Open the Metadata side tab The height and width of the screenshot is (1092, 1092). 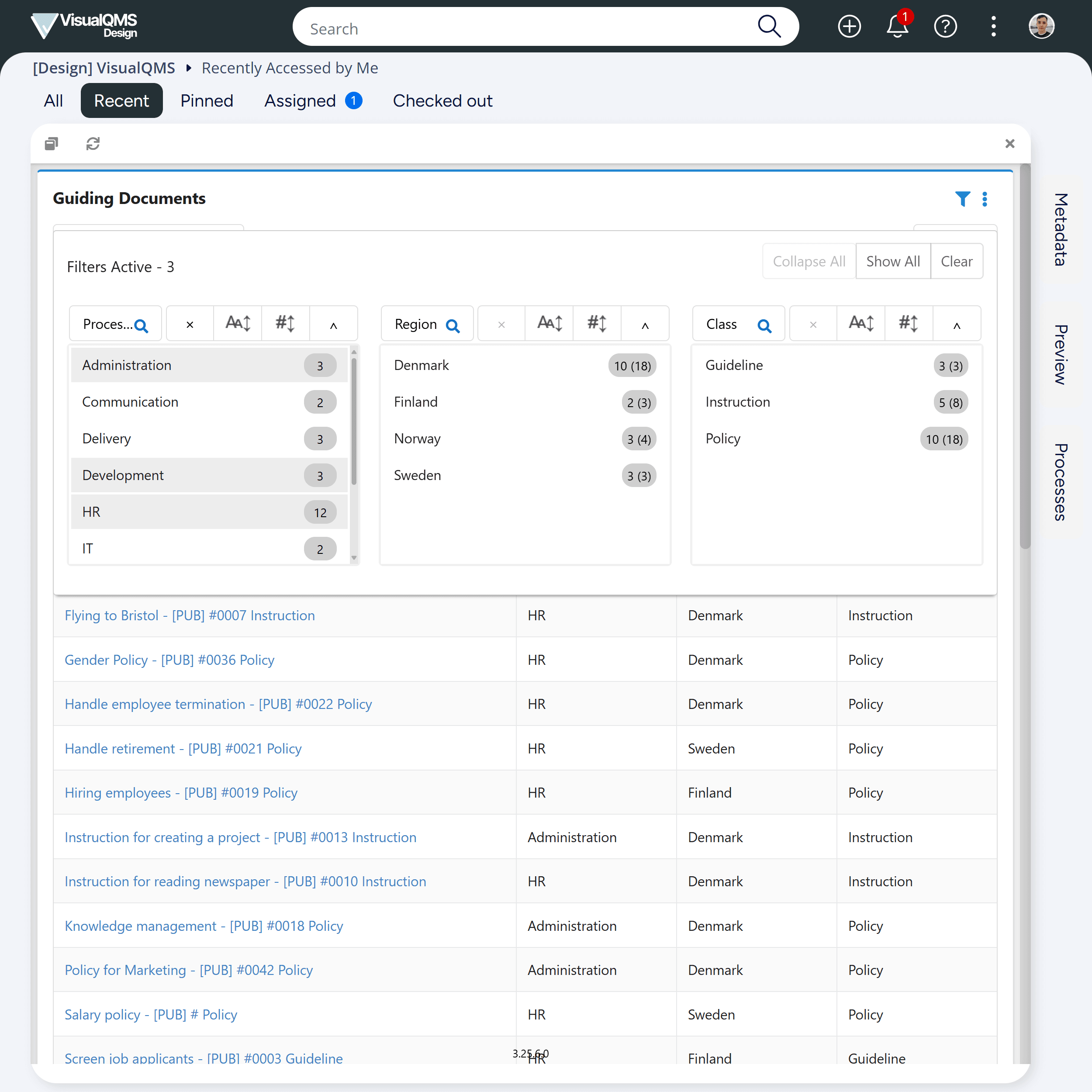point(1061,229)
